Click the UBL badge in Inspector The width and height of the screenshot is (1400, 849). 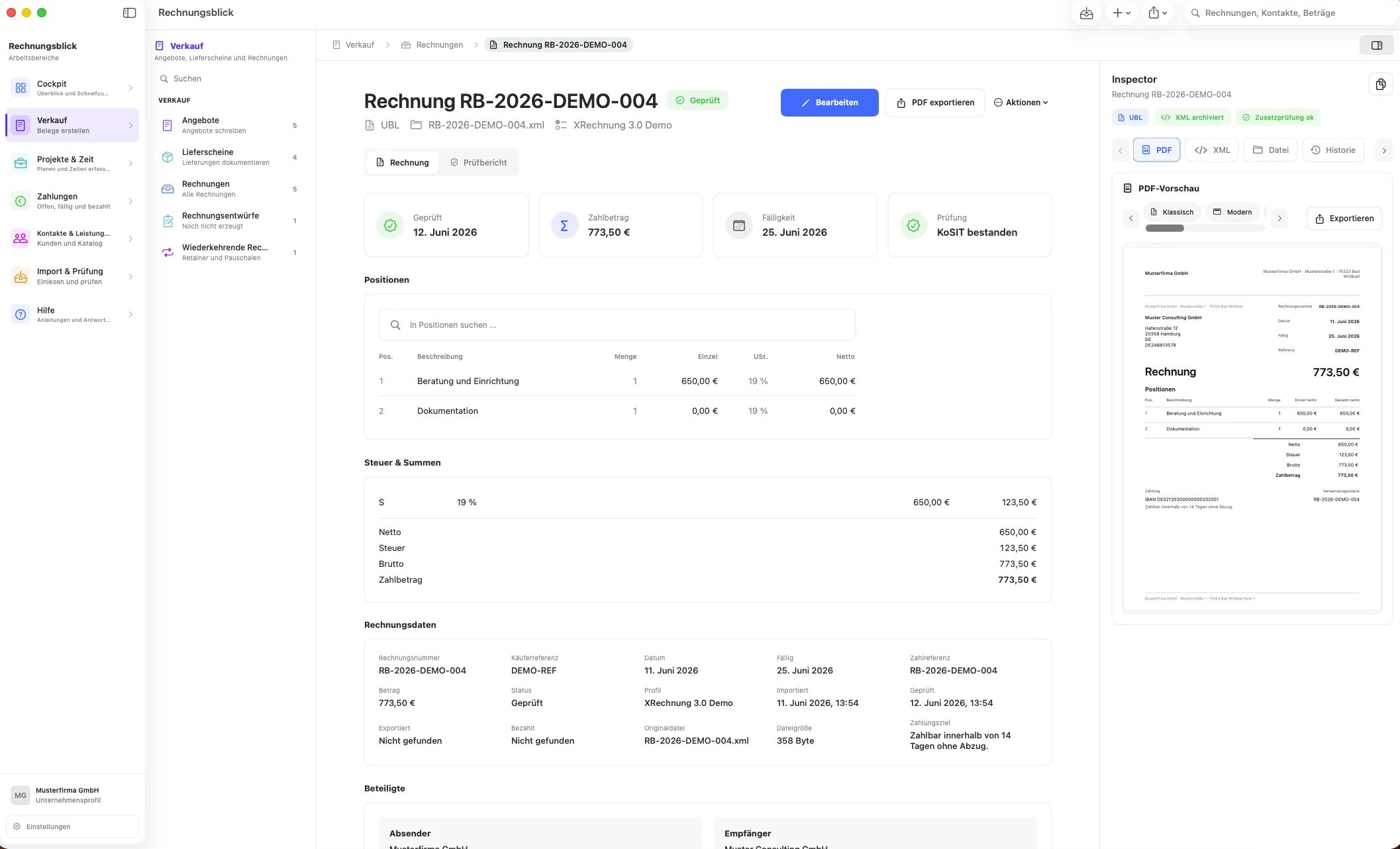click(1130, 118)
